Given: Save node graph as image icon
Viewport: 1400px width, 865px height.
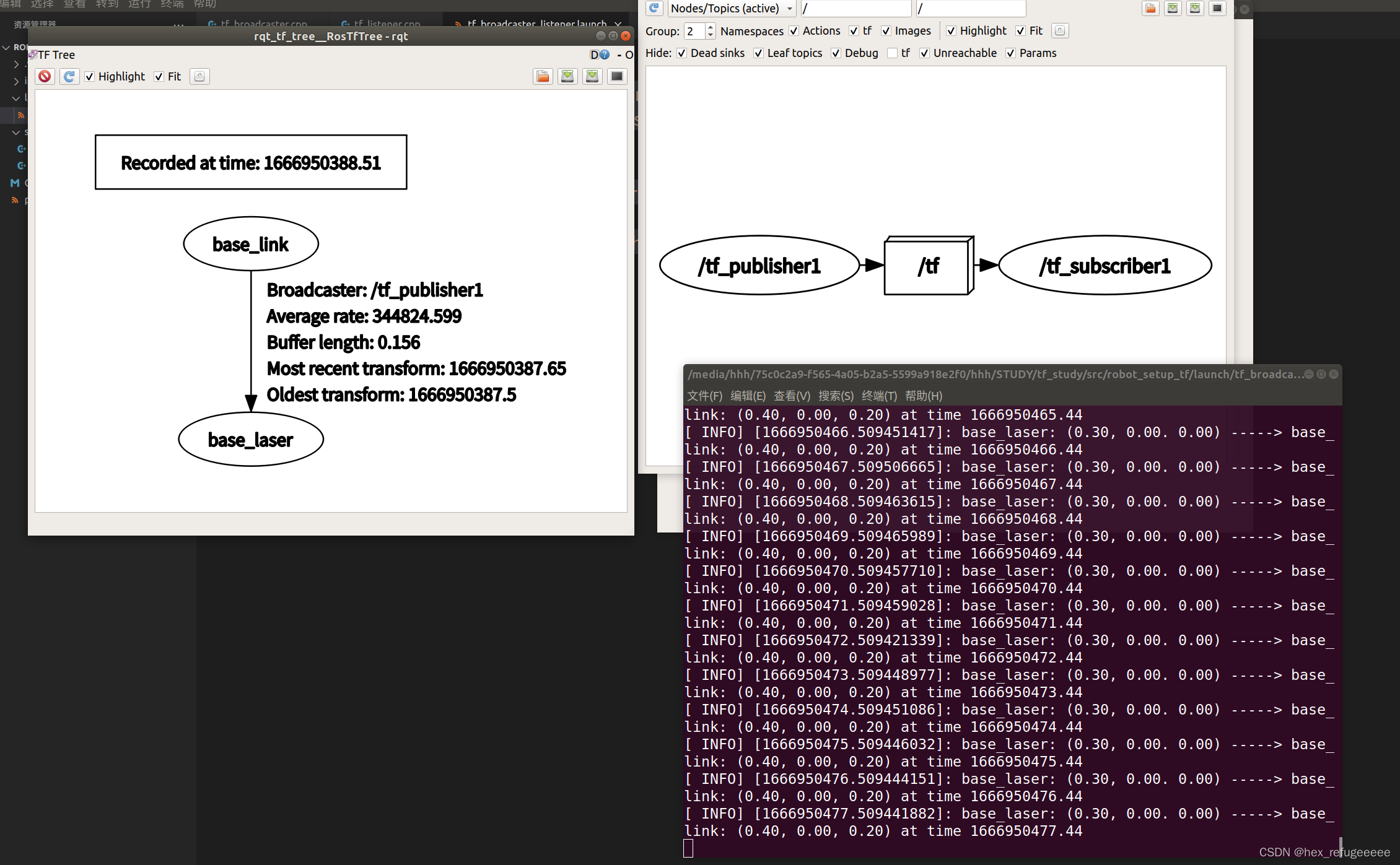Looking at the screenshot, I should pos(1217,8).
